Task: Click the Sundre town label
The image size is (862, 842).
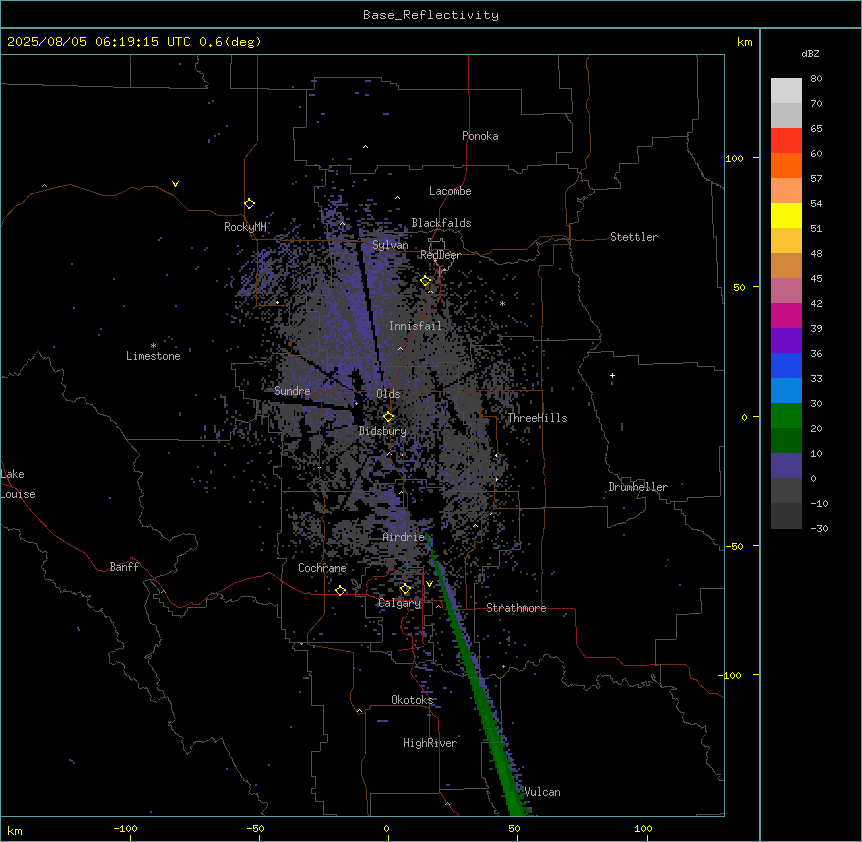Action: click(x=292, y=391)
